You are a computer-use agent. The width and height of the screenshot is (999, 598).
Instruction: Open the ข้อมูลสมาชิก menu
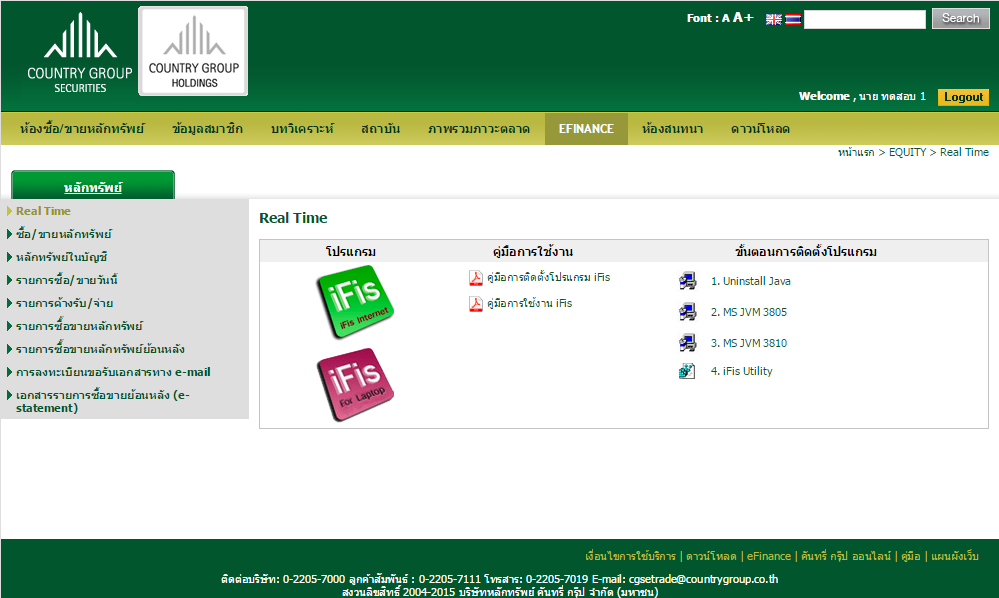tap(207, 129)
